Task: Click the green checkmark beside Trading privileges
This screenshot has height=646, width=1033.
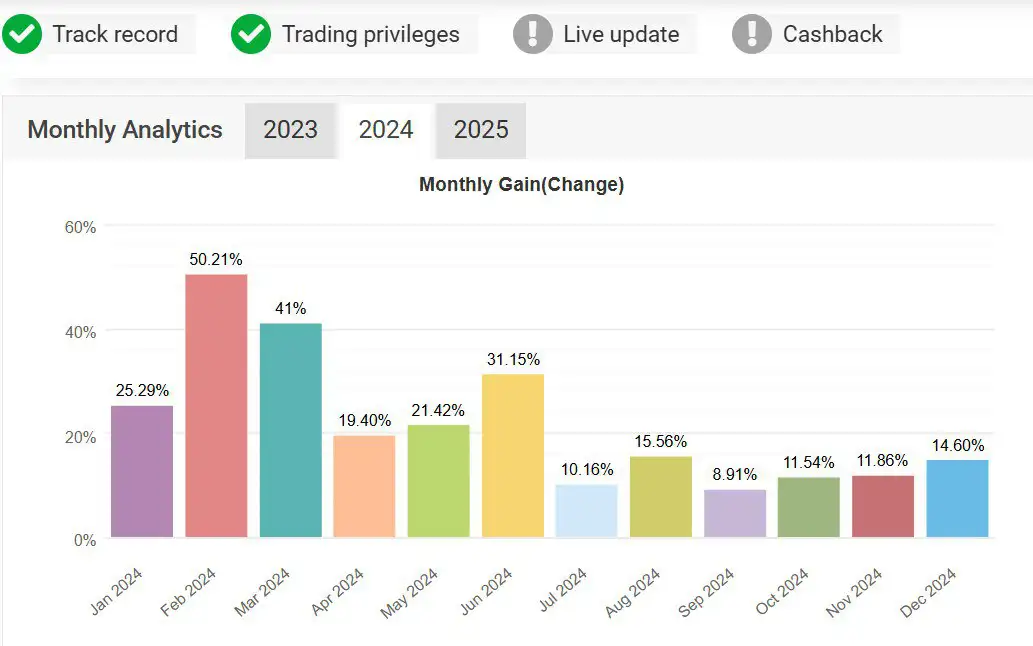Action: click(x=251, y=34)
